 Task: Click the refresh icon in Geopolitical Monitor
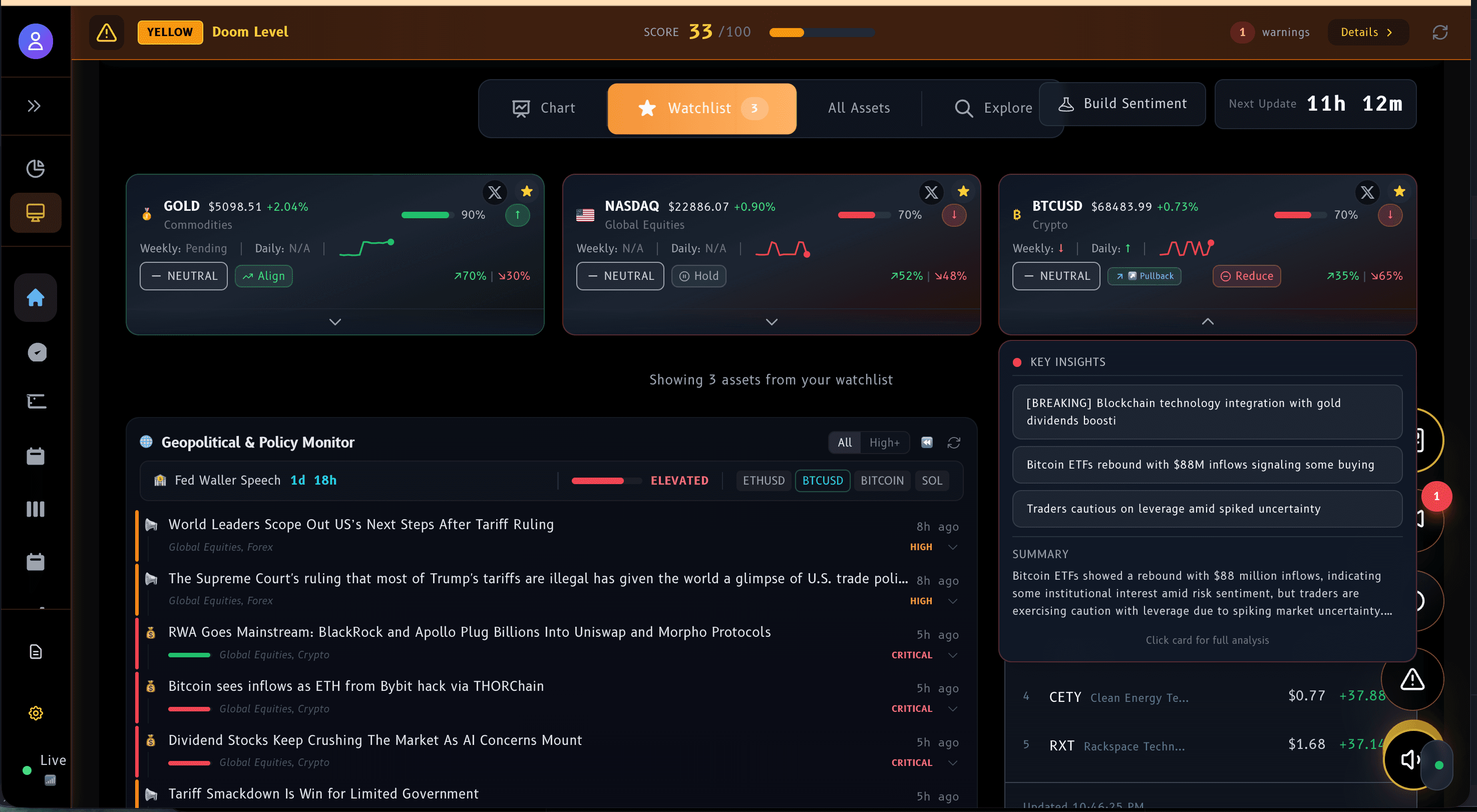[x=953, y=443]
